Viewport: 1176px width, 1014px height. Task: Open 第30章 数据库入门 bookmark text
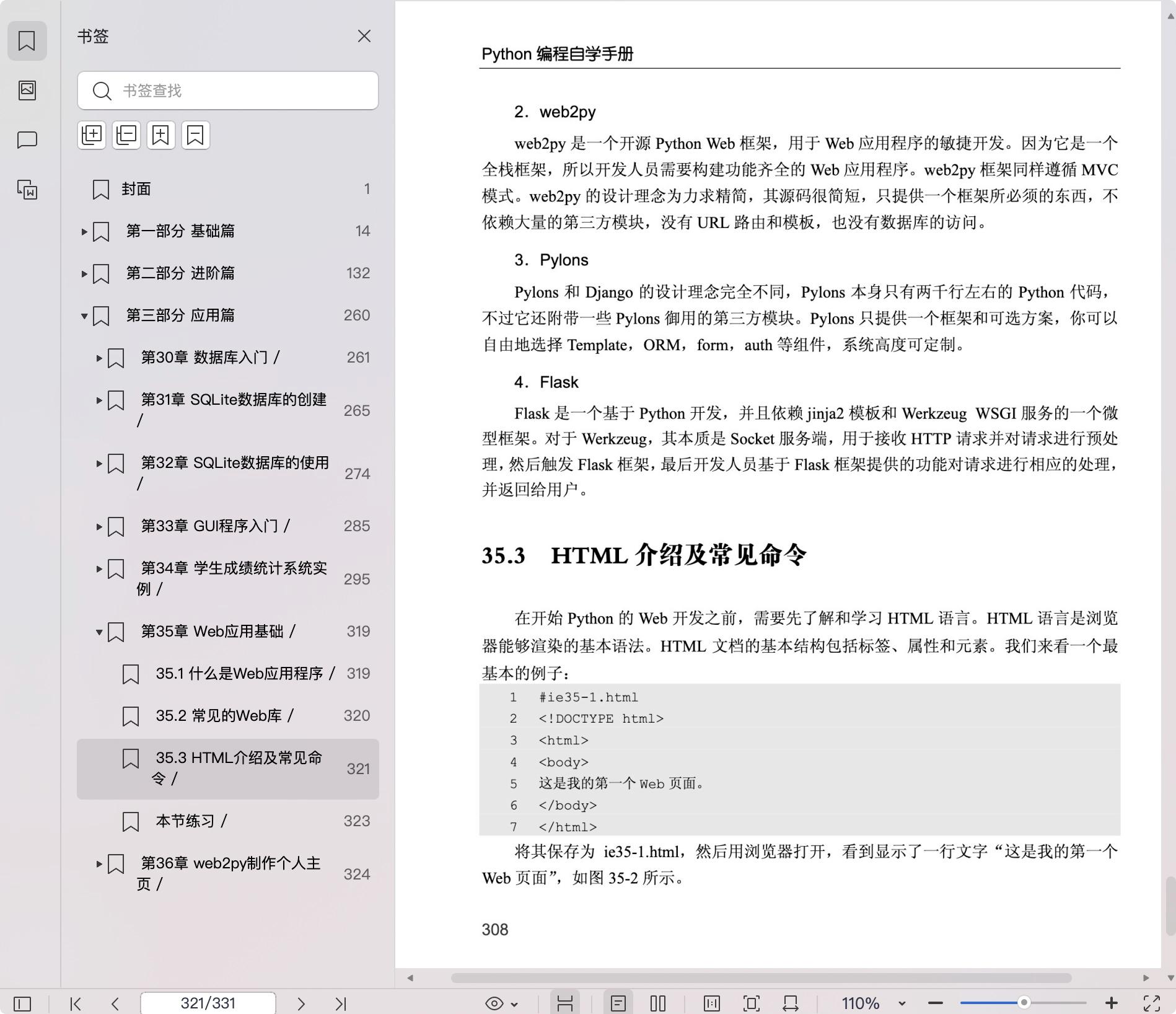point(210,358)
